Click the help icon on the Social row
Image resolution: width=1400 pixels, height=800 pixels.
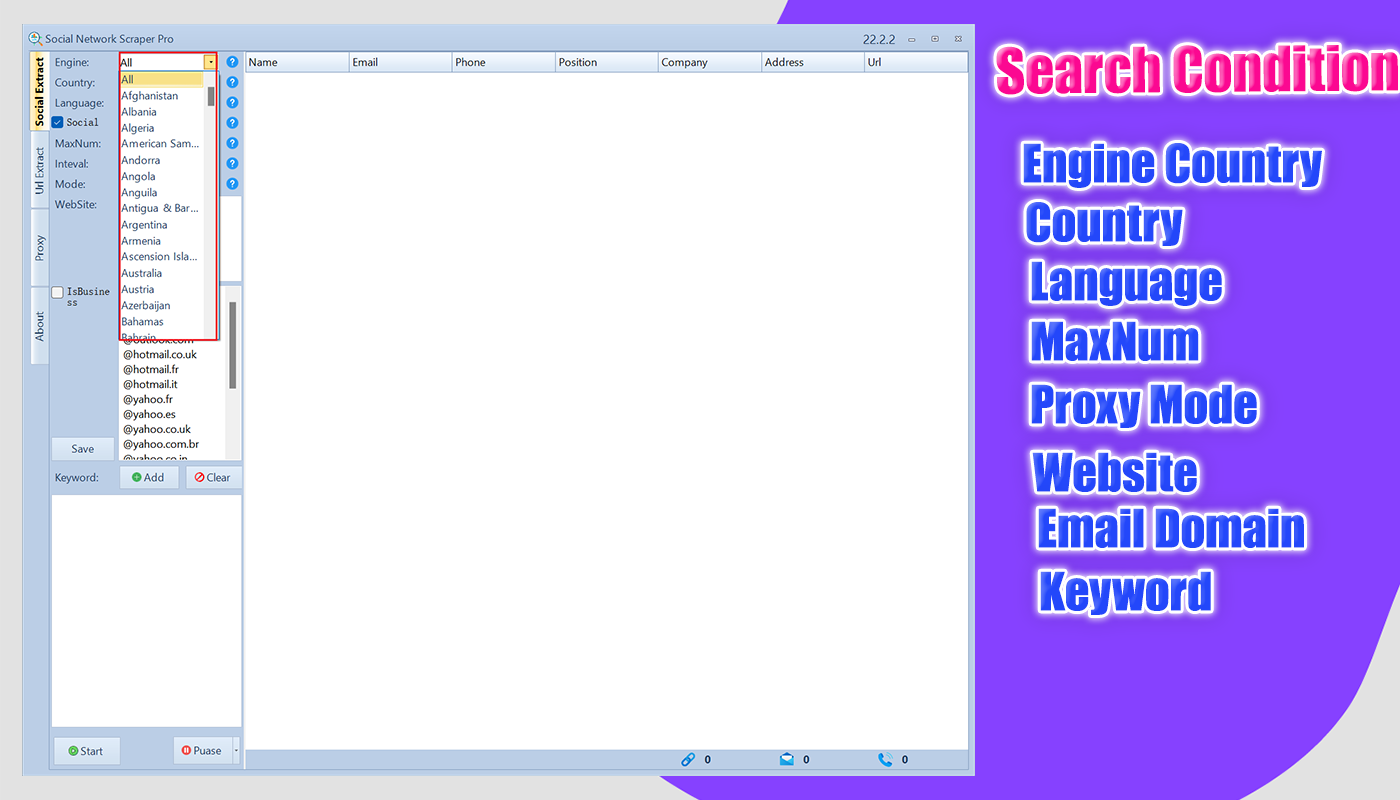pyautogui.click(x=232, y=123)
